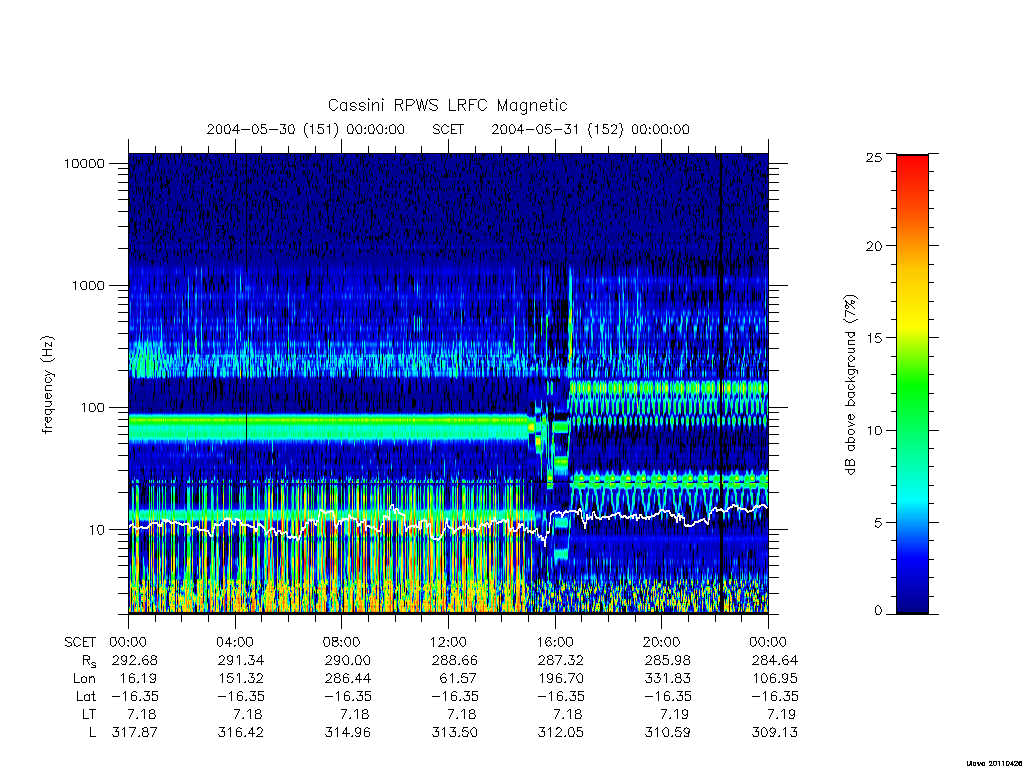
Task: Click the 5 label on the color scale
Action: click(878, 522)
